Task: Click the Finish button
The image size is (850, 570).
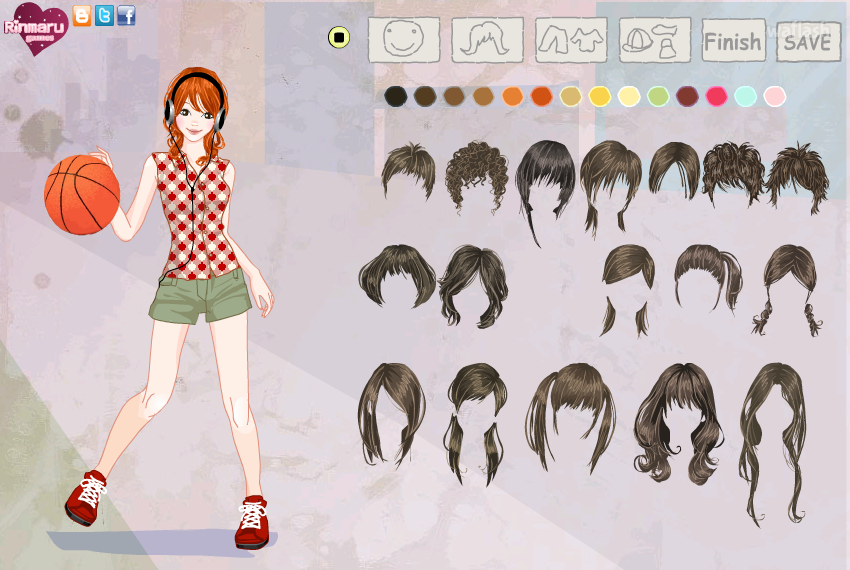Action: click(733, 41)
